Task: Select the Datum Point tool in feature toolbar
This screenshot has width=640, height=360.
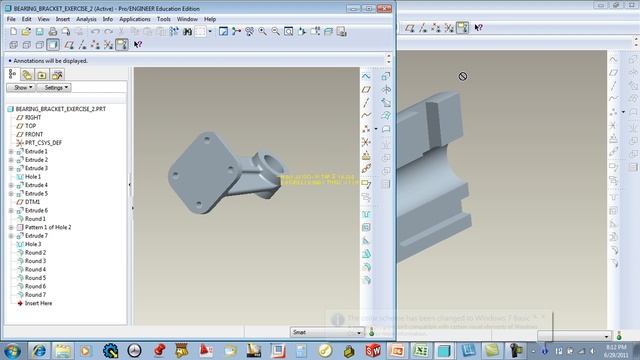Action: click(x=366, y=129)
